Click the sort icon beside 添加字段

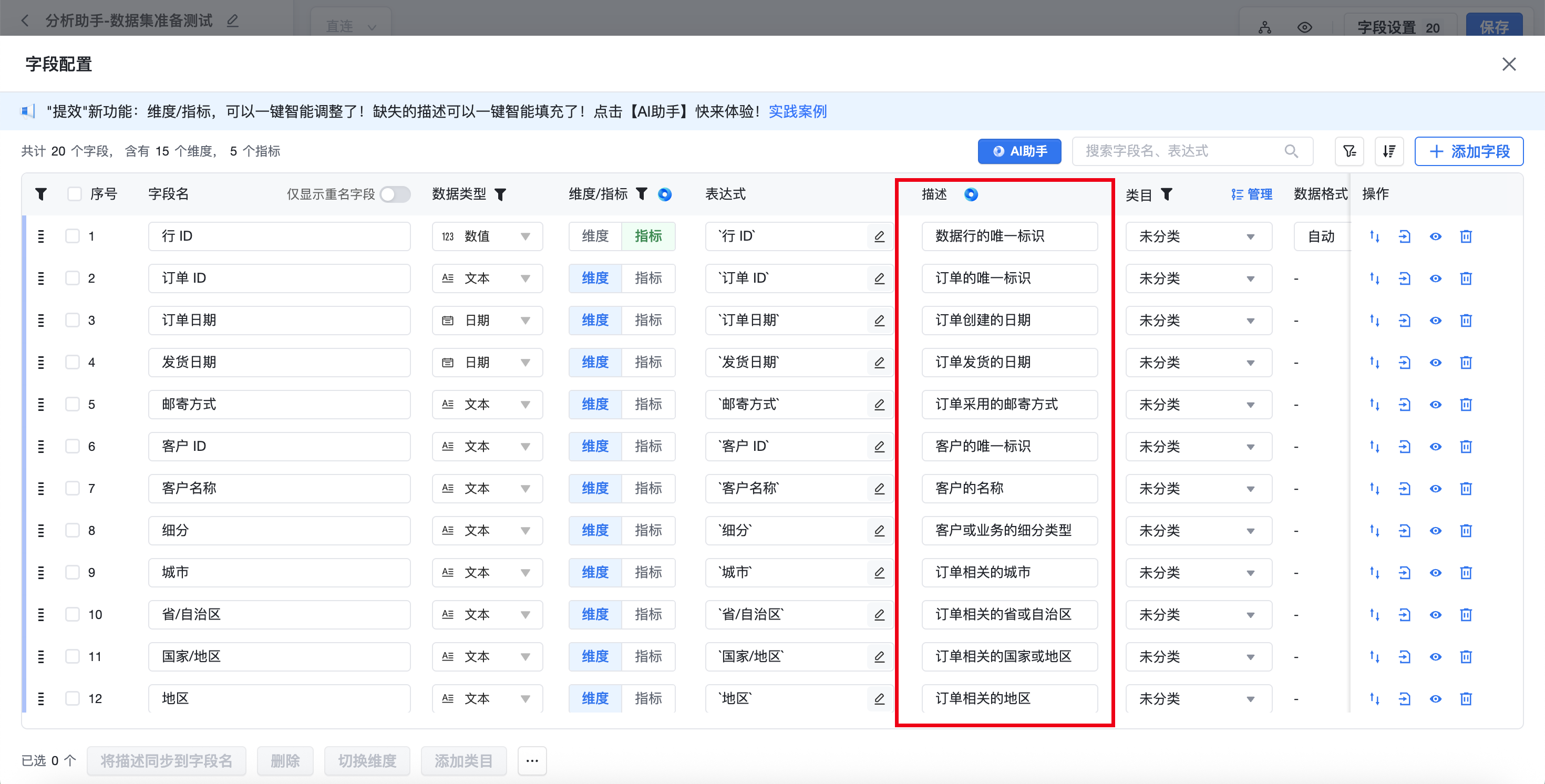click(x=1388, y=151)
